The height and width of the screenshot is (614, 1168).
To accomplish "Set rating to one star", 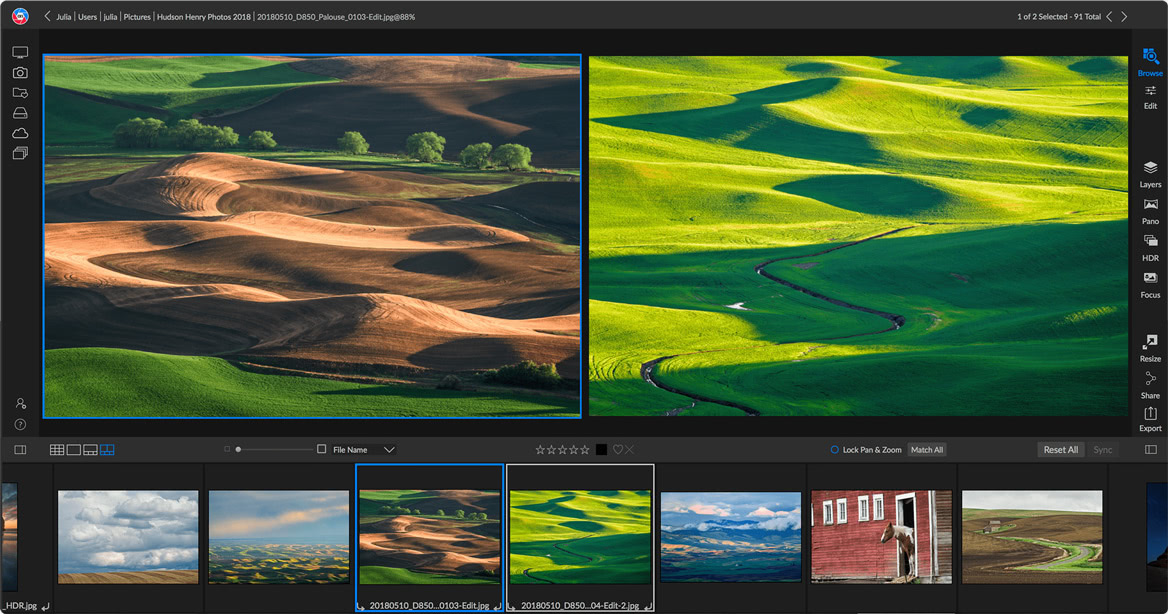I will 540,449.
